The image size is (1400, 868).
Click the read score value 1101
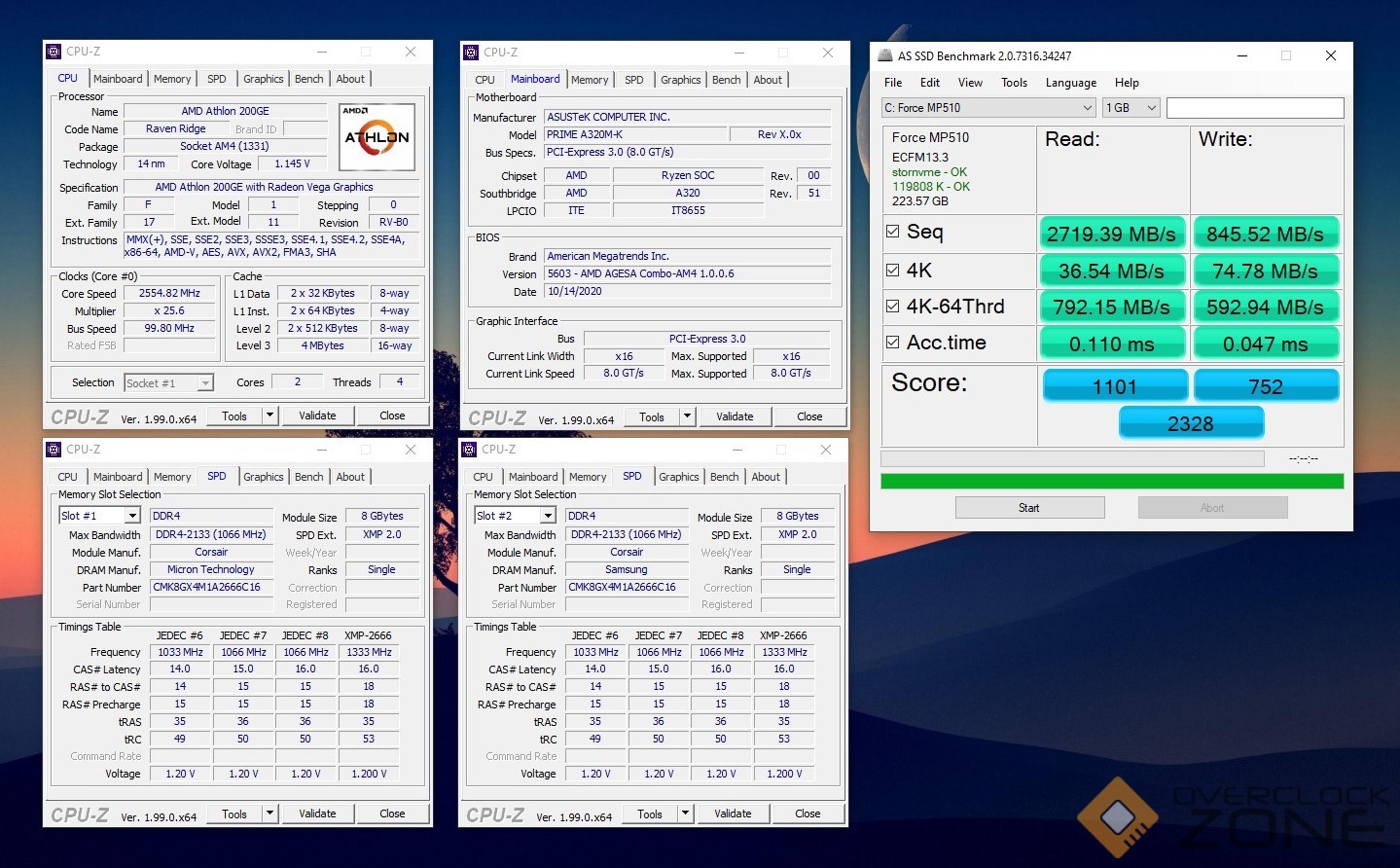[1115, 386]
